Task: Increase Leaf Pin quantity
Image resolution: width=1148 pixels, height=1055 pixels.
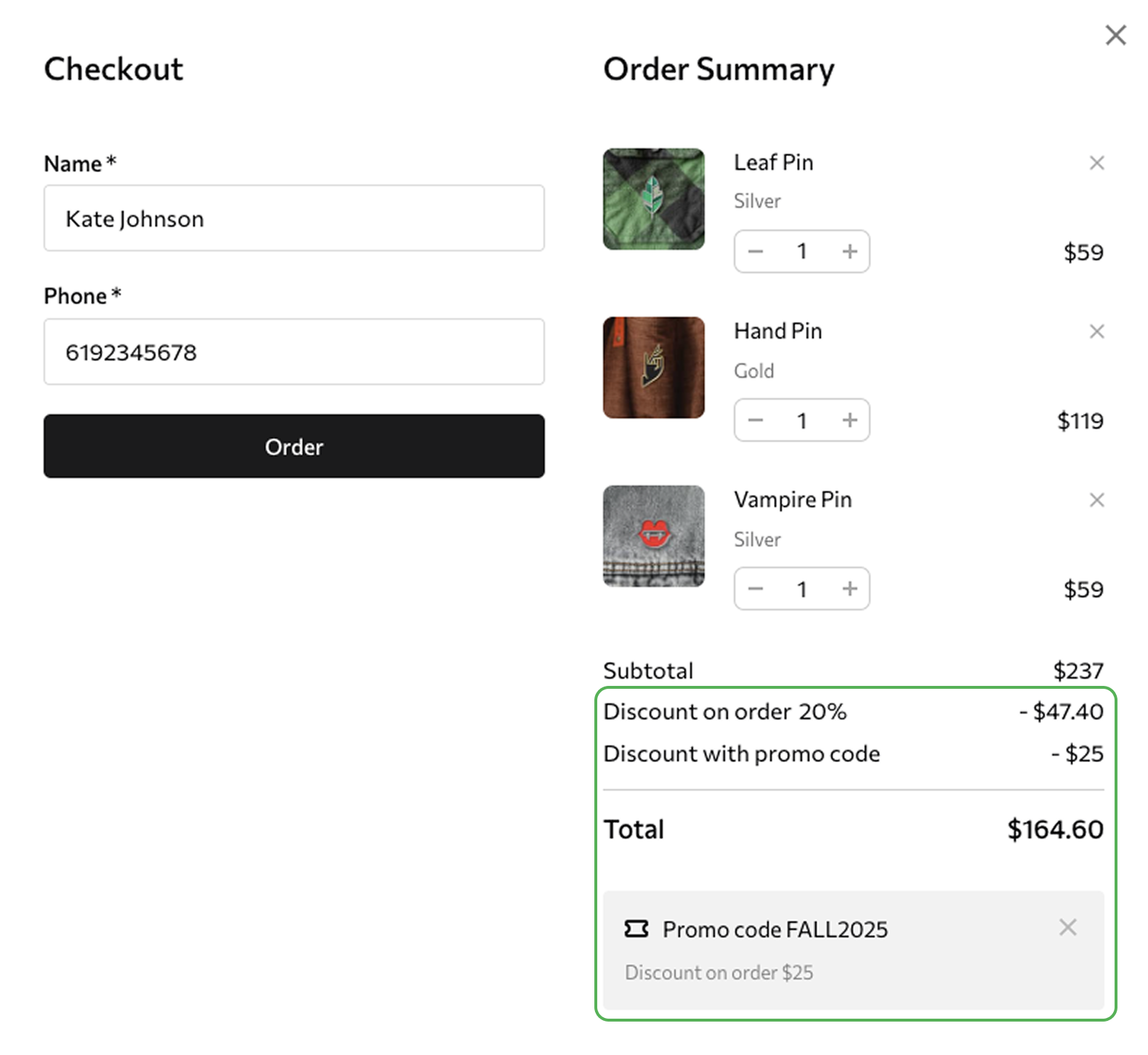Action: pyautogui.click(x=849, y=251)
